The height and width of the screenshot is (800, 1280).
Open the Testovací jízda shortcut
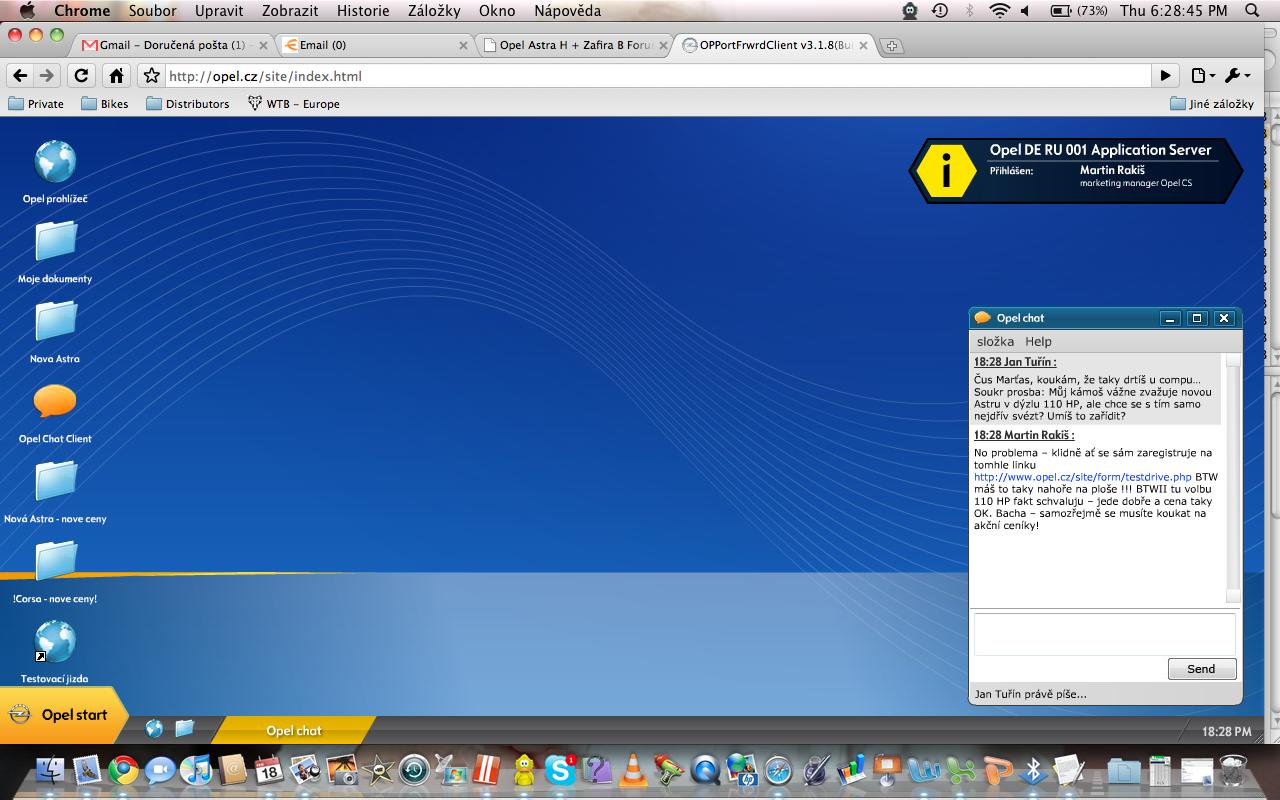pos(55,642)
